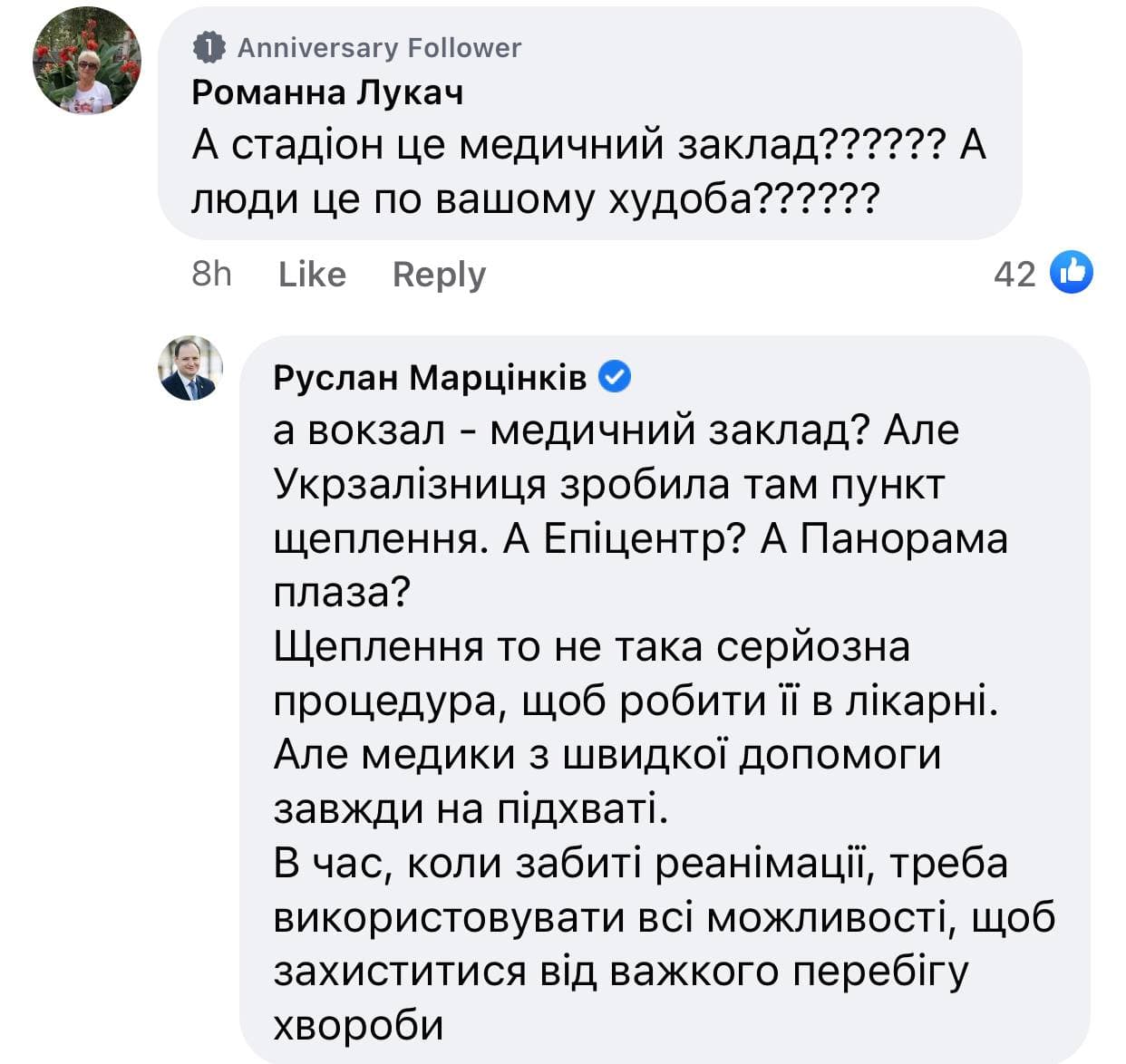
Task: Open the Романна Лукач name link
Action: pos(327,92)
